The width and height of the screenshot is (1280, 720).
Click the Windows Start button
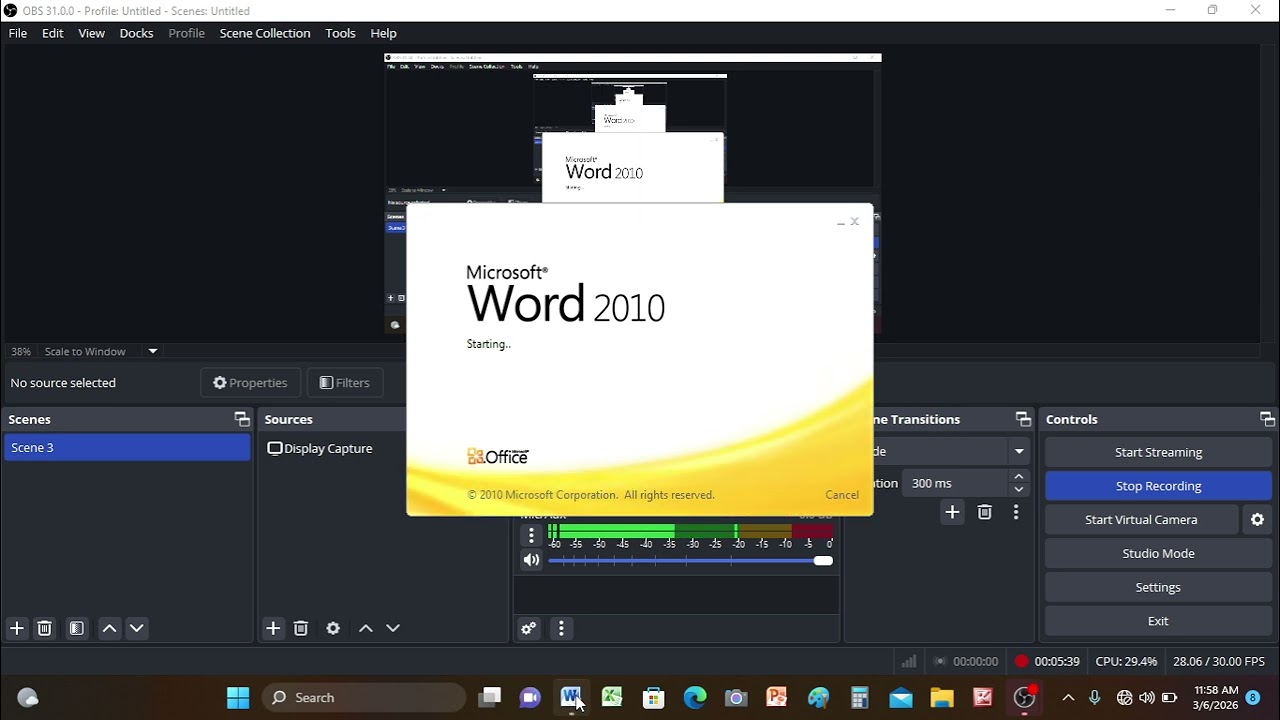pos(238,698)
